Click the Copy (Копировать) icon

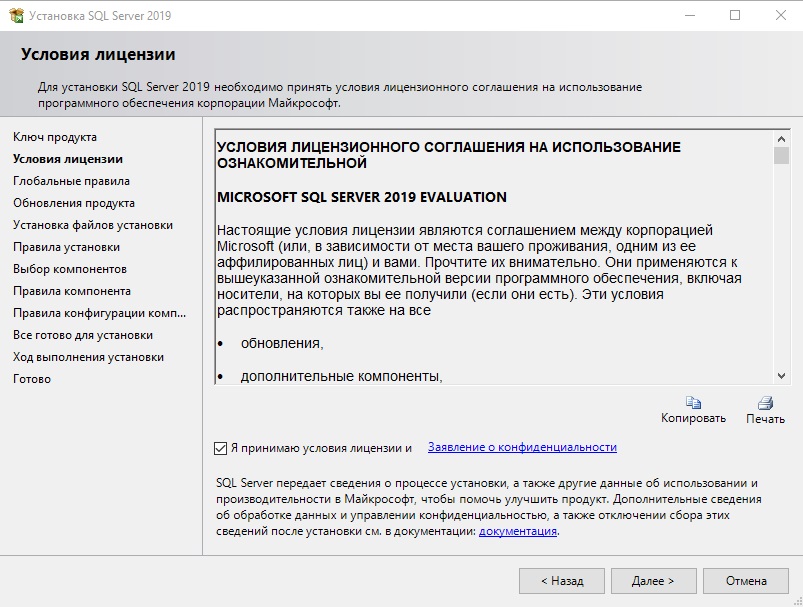pyautogui.click(x=693, y=403)
